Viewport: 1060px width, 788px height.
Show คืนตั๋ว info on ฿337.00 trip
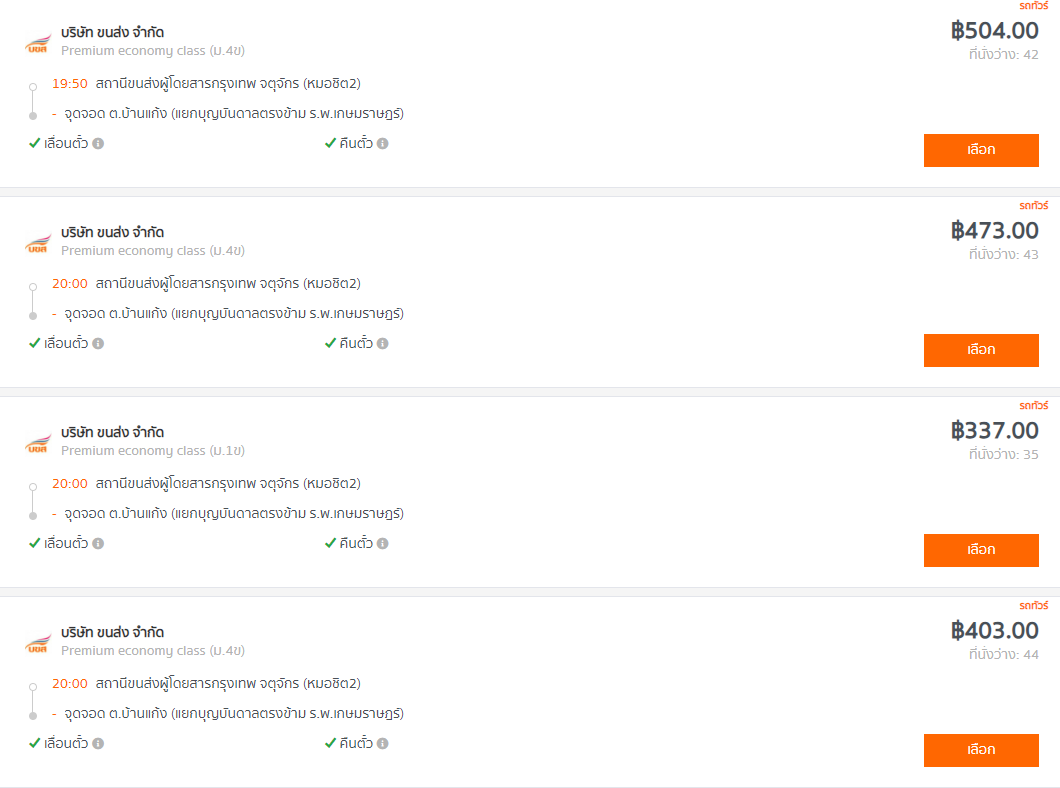383,543
